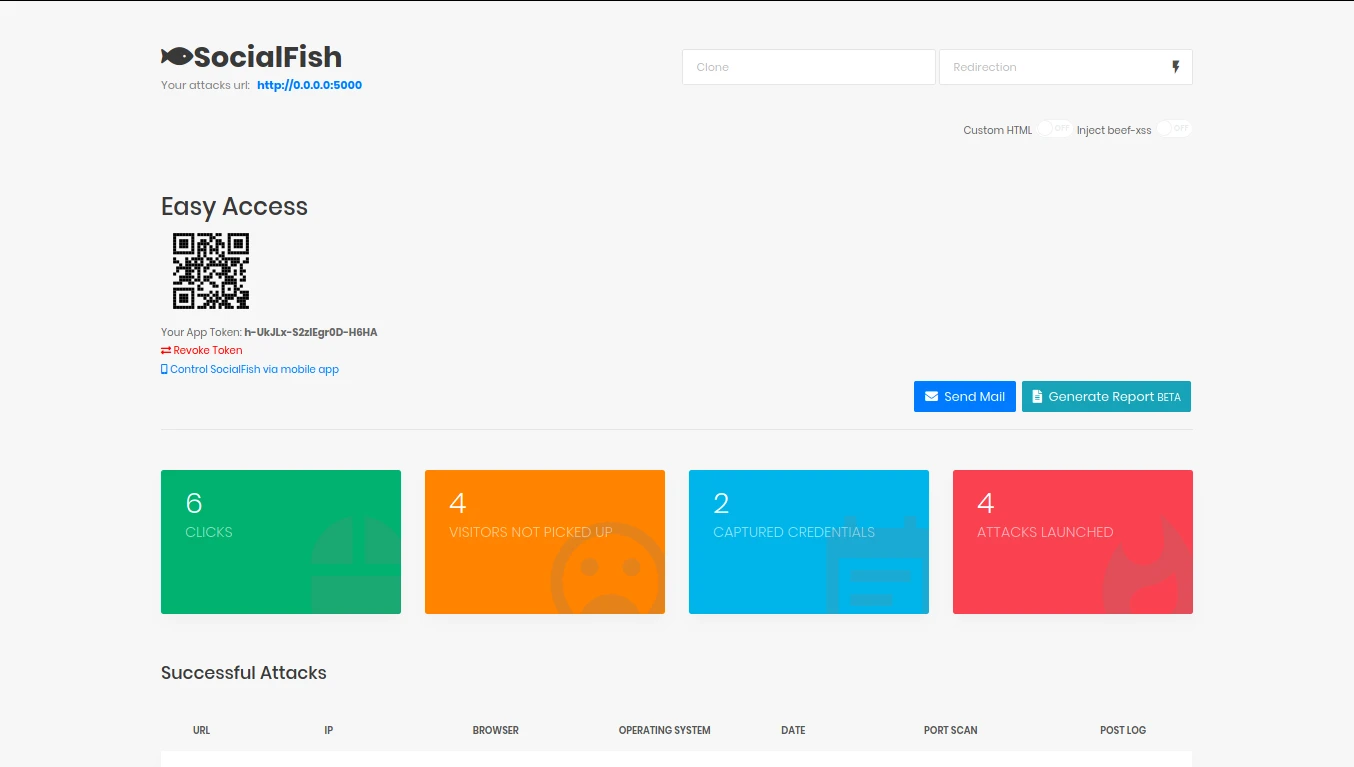Enable the Custom HTML toggle
This screenshot has height=767, width=1354.
click(1053, 129)
